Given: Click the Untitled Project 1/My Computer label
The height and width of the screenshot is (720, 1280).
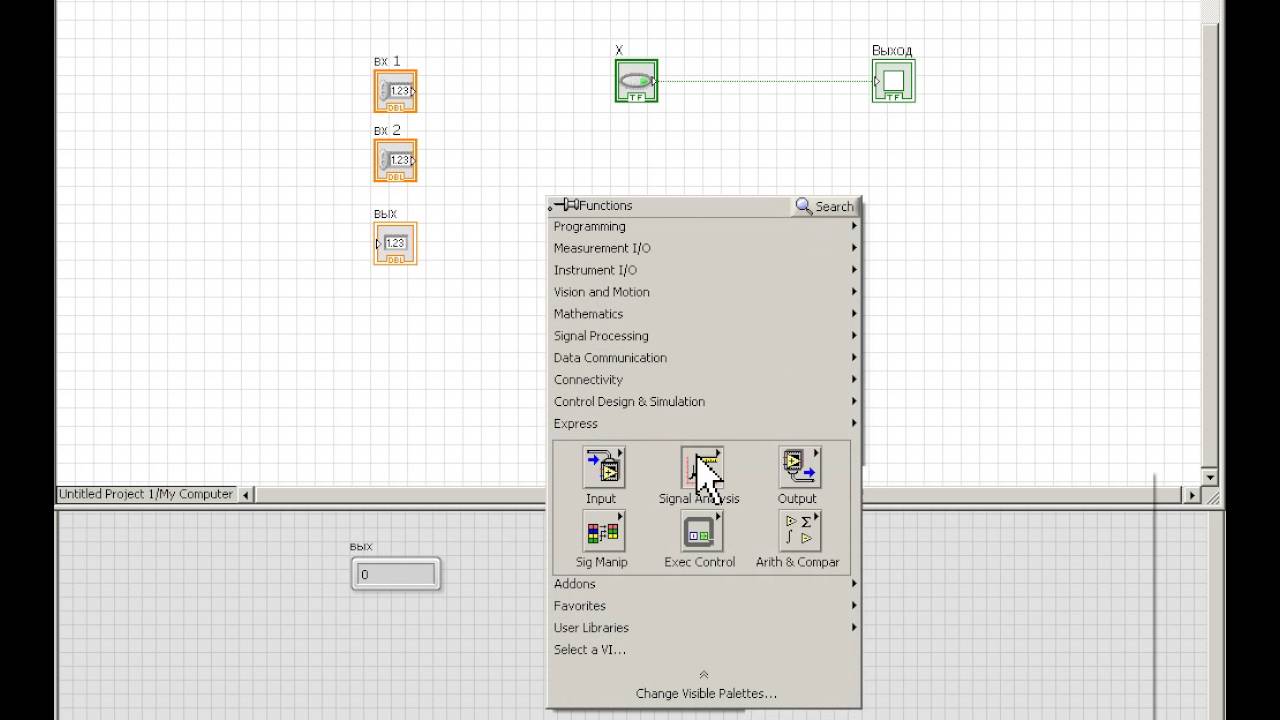Looking at the screenshot, I should (x=145, y=494).
